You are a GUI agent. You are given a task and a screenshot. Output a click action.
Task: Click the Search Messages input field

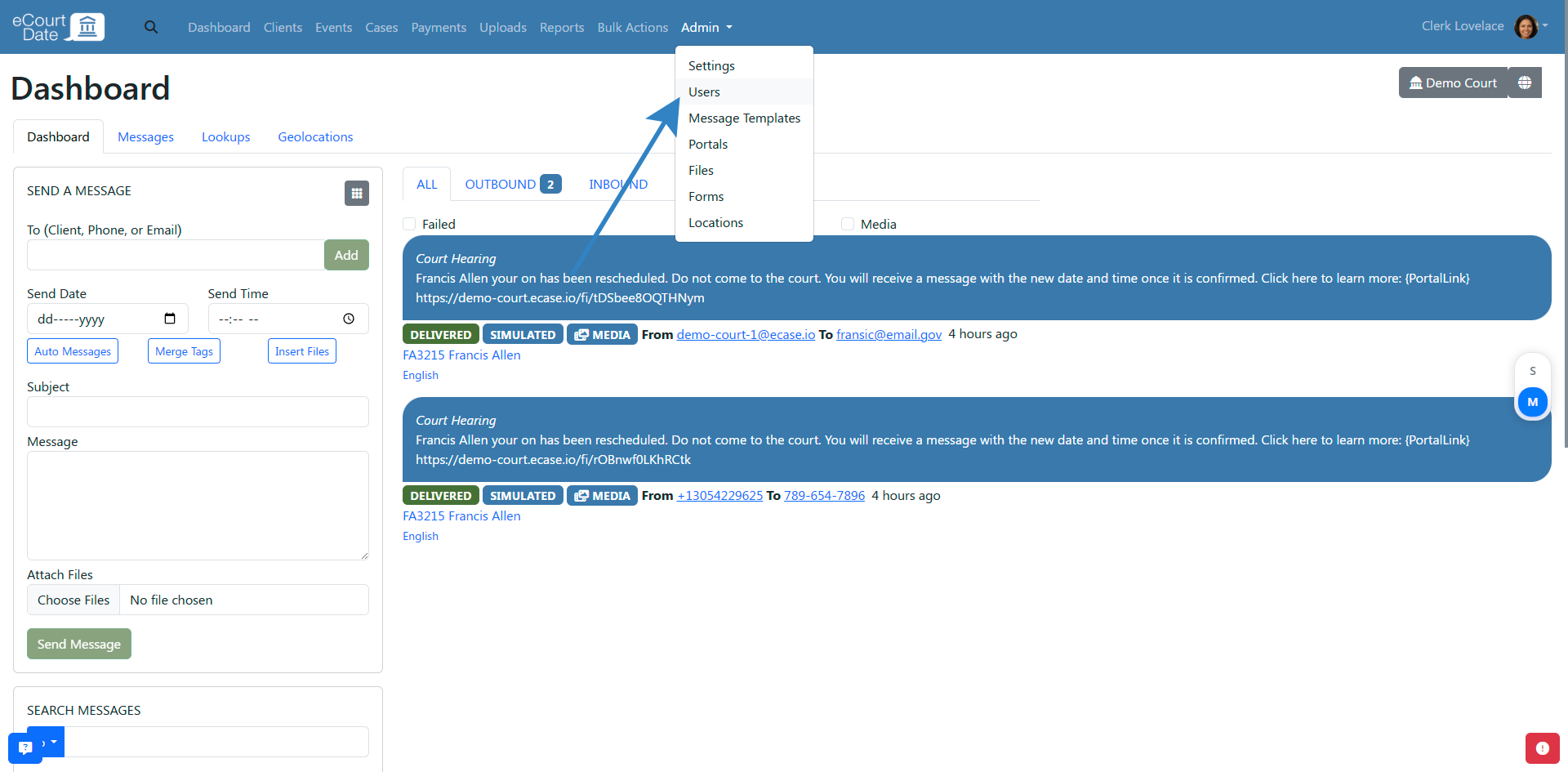click(x=216, y=742)
